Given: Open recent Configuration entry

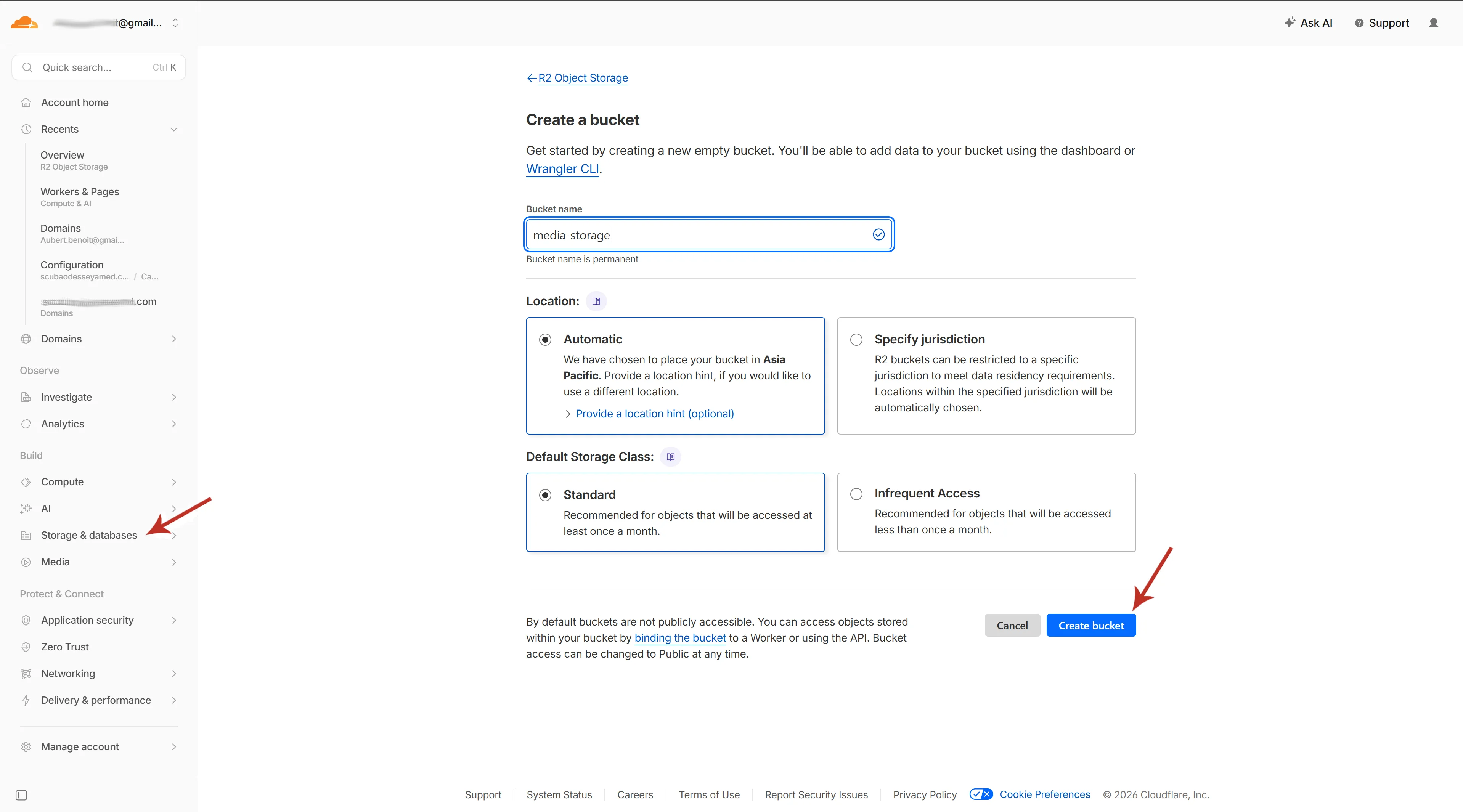Looking at the screenshot, I should pyautogui.click(x=100, y=270).
